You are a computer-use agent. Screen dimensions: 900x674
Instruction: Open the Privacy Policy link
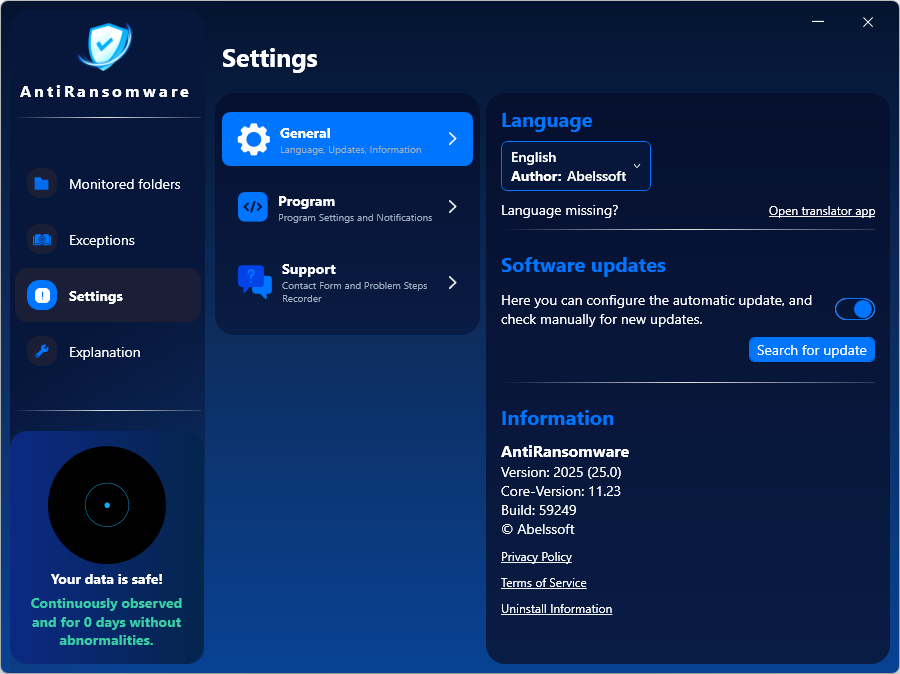click(x=536, y=556)
